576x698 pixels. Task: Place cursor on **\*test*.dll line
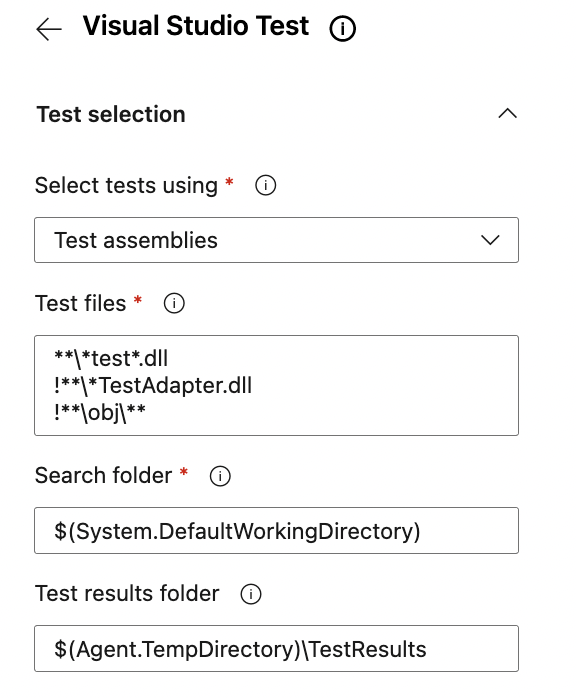[x=111, y=358]
